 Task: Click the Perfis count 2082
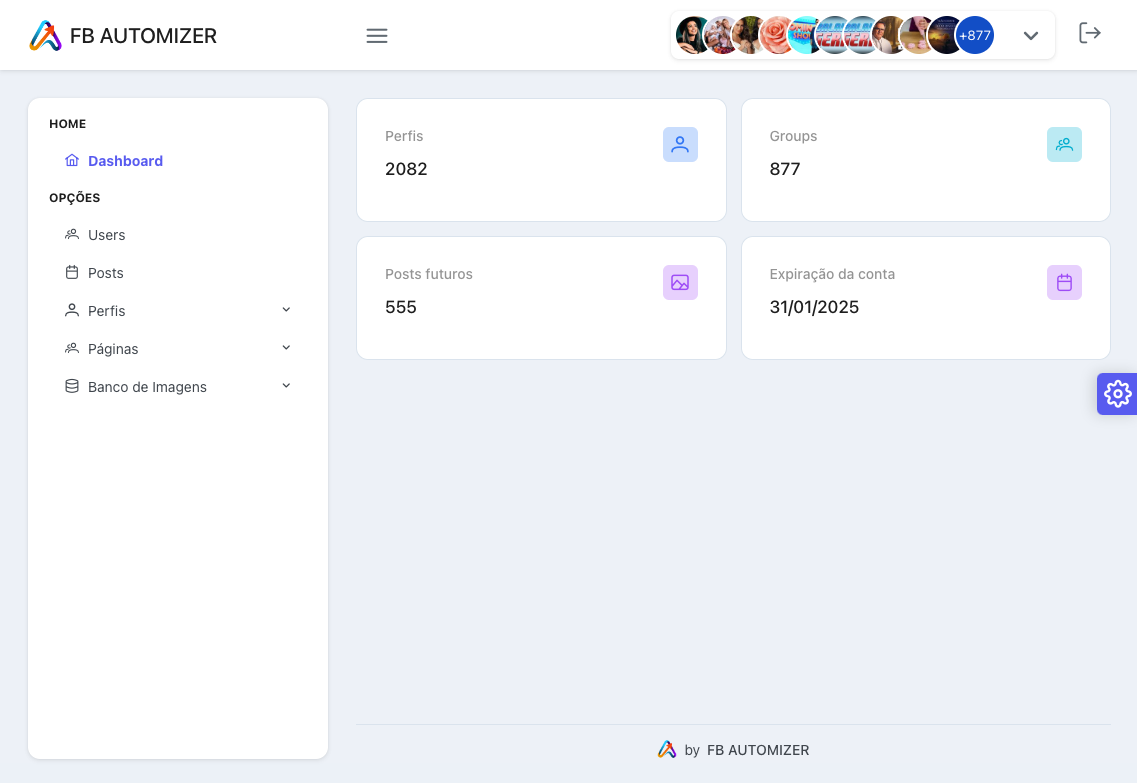coord(406,169)
